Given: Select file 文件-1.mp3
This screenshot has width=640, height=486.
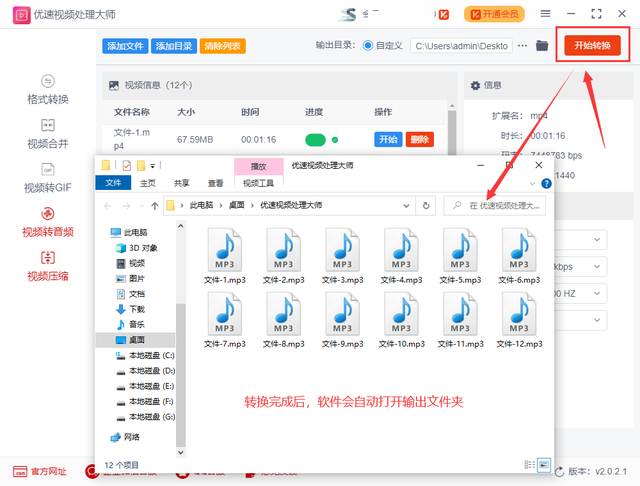Looking at the screenshot, I should [x=225, y=256].
